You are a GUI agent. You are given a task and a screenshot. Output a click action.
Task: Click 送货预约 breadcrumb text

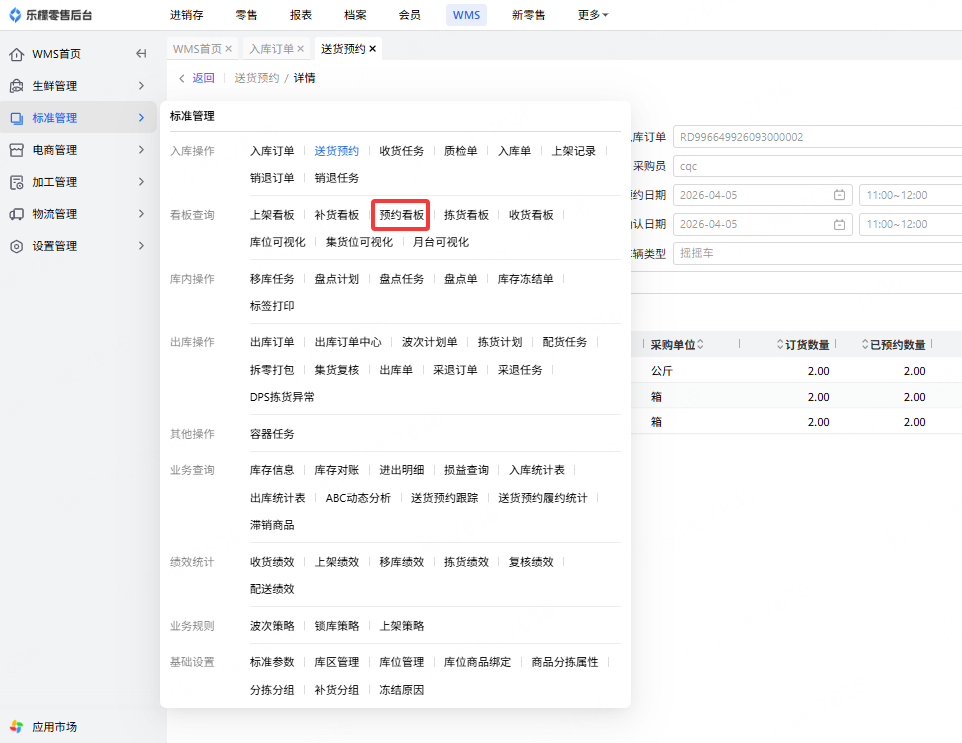click(256, 78)
